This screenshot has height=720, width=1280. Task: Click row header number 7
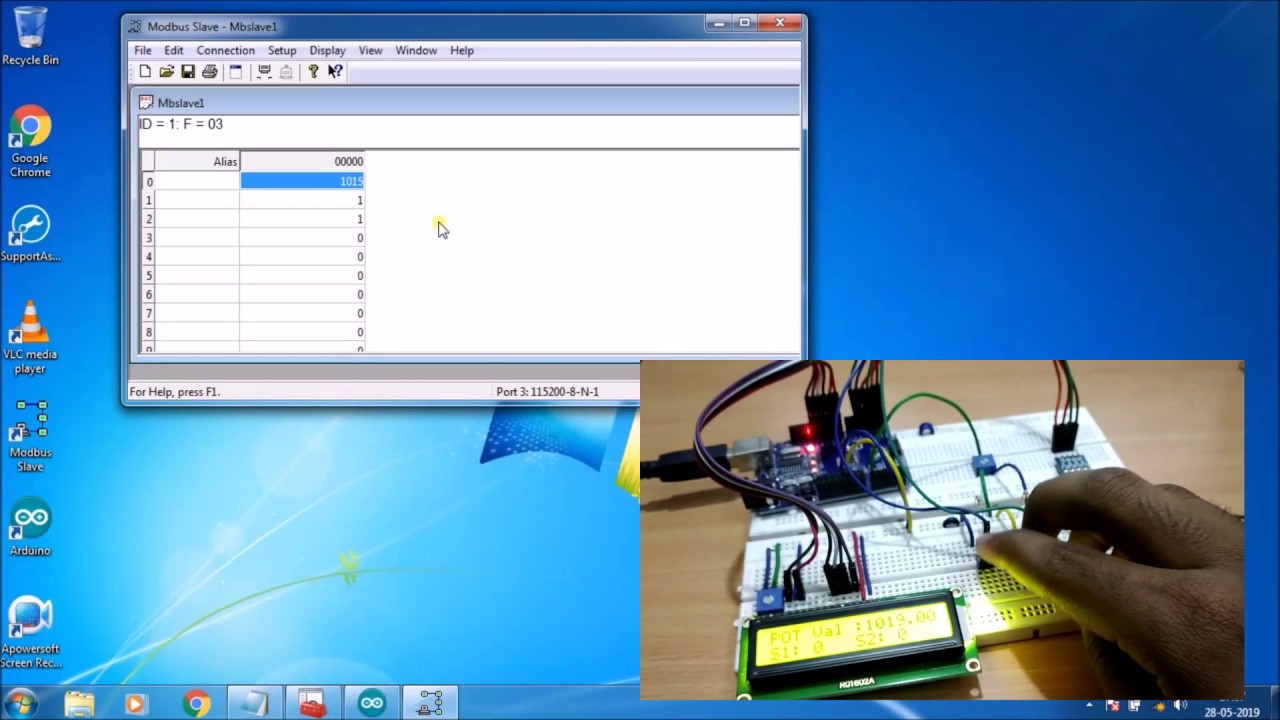pyautogui.click(x=148, y=314)
